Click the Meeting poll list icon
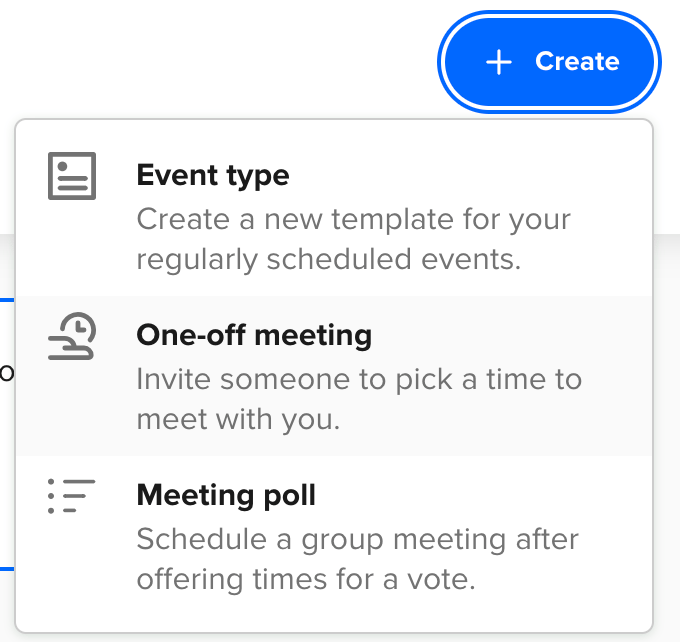Image resolution: width=680 pixels, height=642 pixels. (72, 496)
